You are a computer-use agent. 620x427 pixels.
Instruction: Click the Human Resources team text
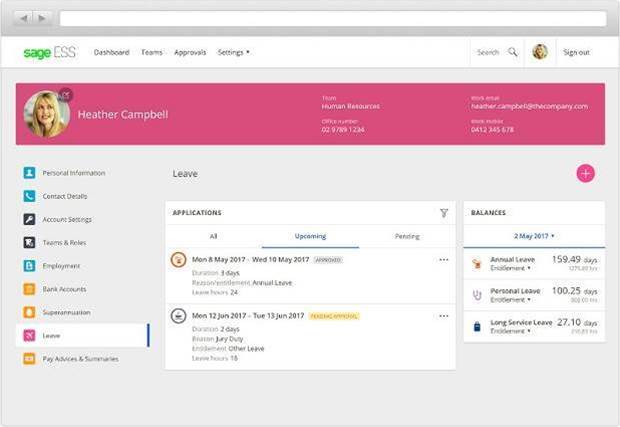350,106
